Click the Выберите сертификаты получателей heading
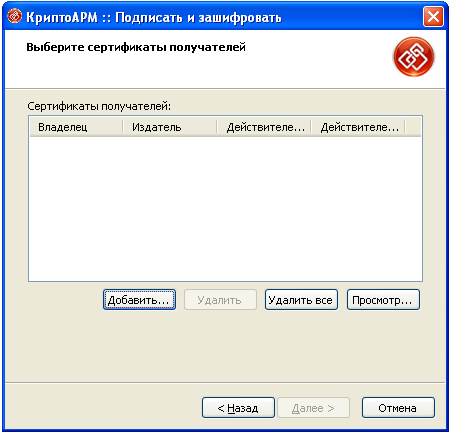The image size is (451, 435). click(x=136, y=47)
